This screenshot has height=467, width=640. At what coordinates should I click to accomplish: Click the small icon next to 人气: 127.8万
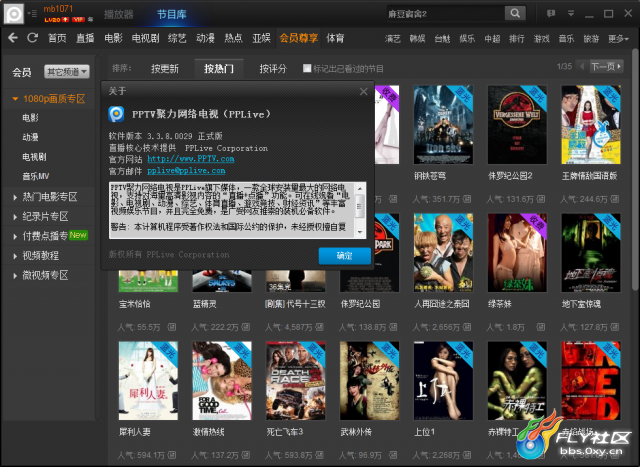pyautogui.click(x=614, y=327)
